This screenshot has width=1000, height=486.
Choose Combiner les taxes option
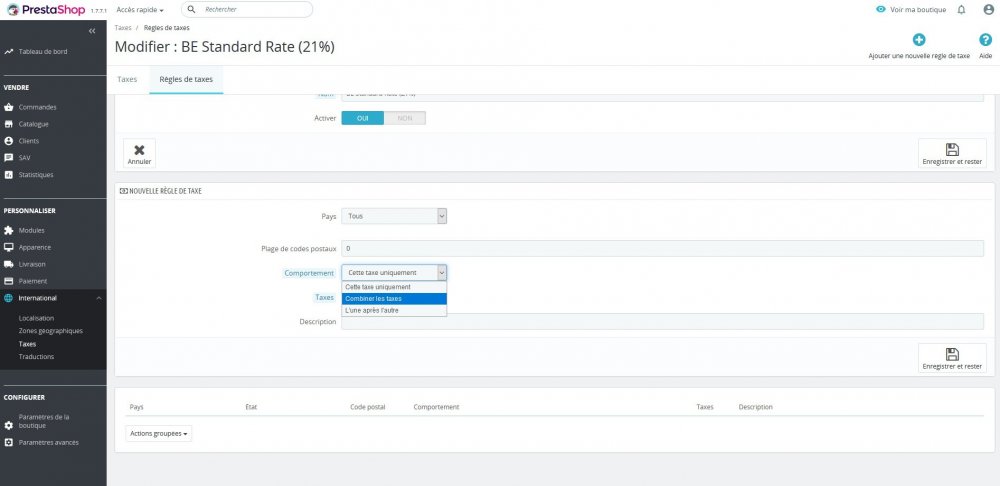pos(394,298)
